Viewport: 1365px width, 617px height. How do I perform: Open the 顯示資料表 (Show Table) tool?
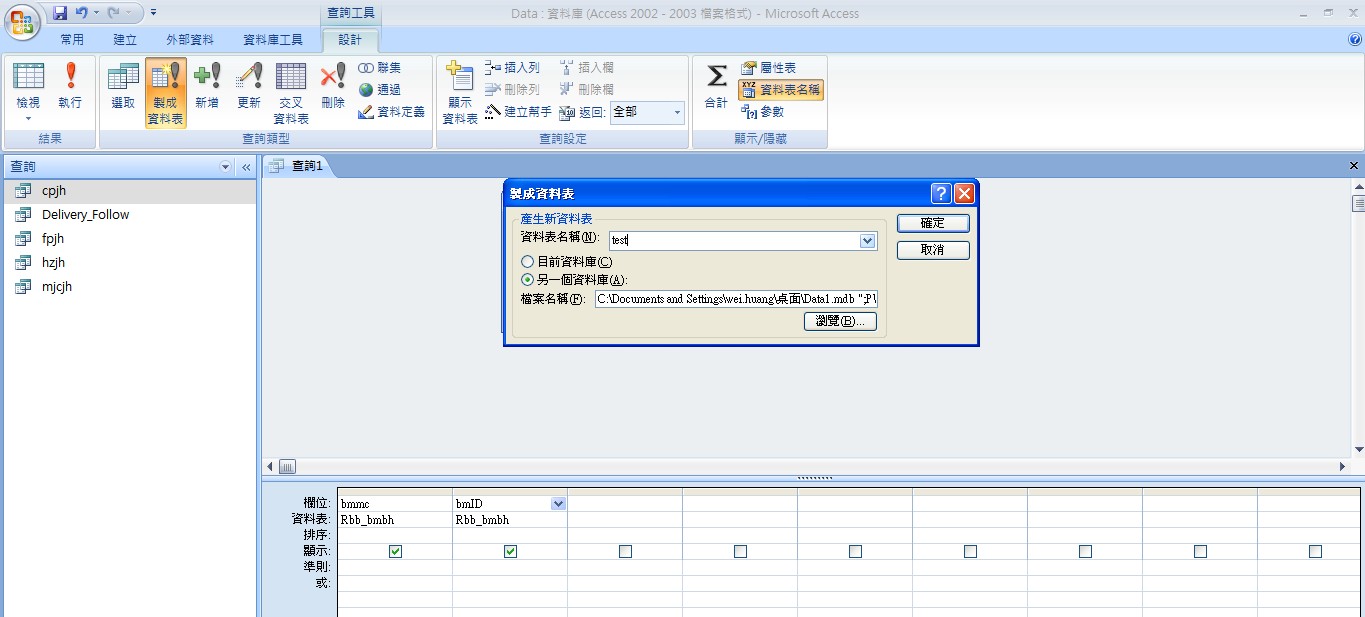coord(460,90)
